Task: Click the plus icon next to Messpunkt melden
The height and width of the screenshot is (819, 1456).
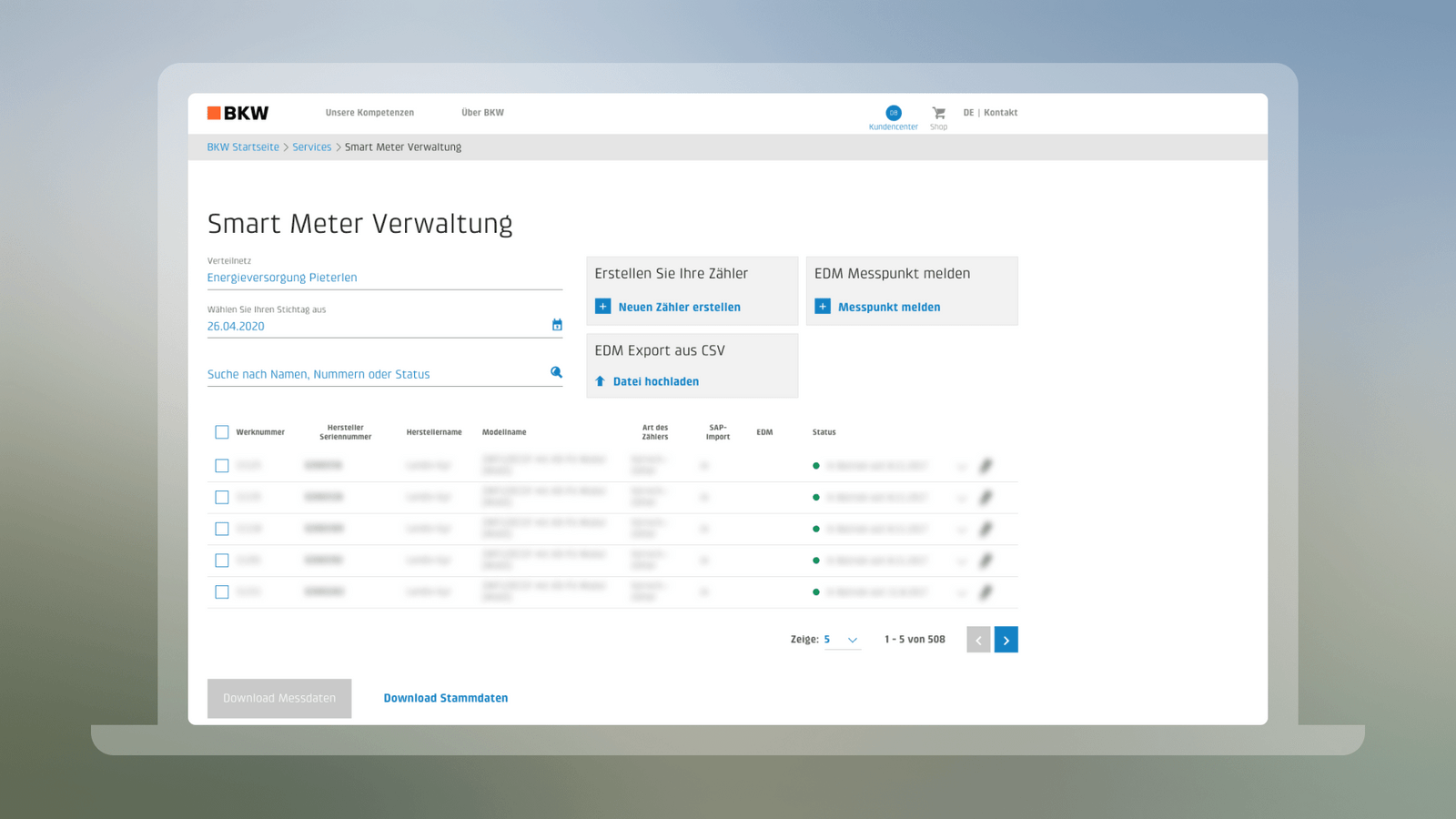Action: point(822,307)
